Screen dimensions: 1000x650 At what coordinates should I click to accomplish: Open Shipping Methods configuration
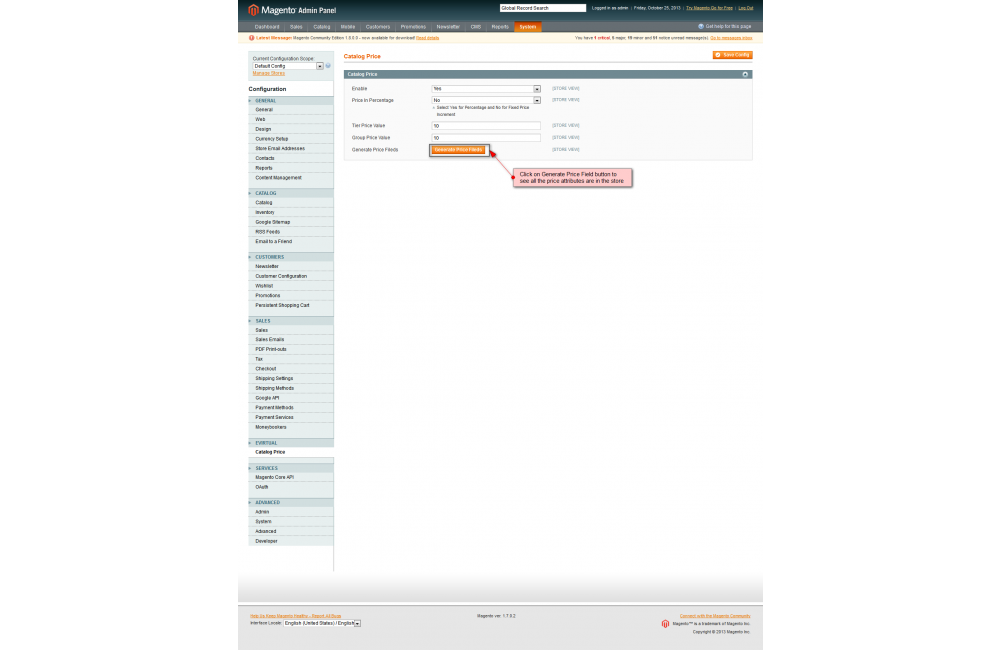coord(291,388)
